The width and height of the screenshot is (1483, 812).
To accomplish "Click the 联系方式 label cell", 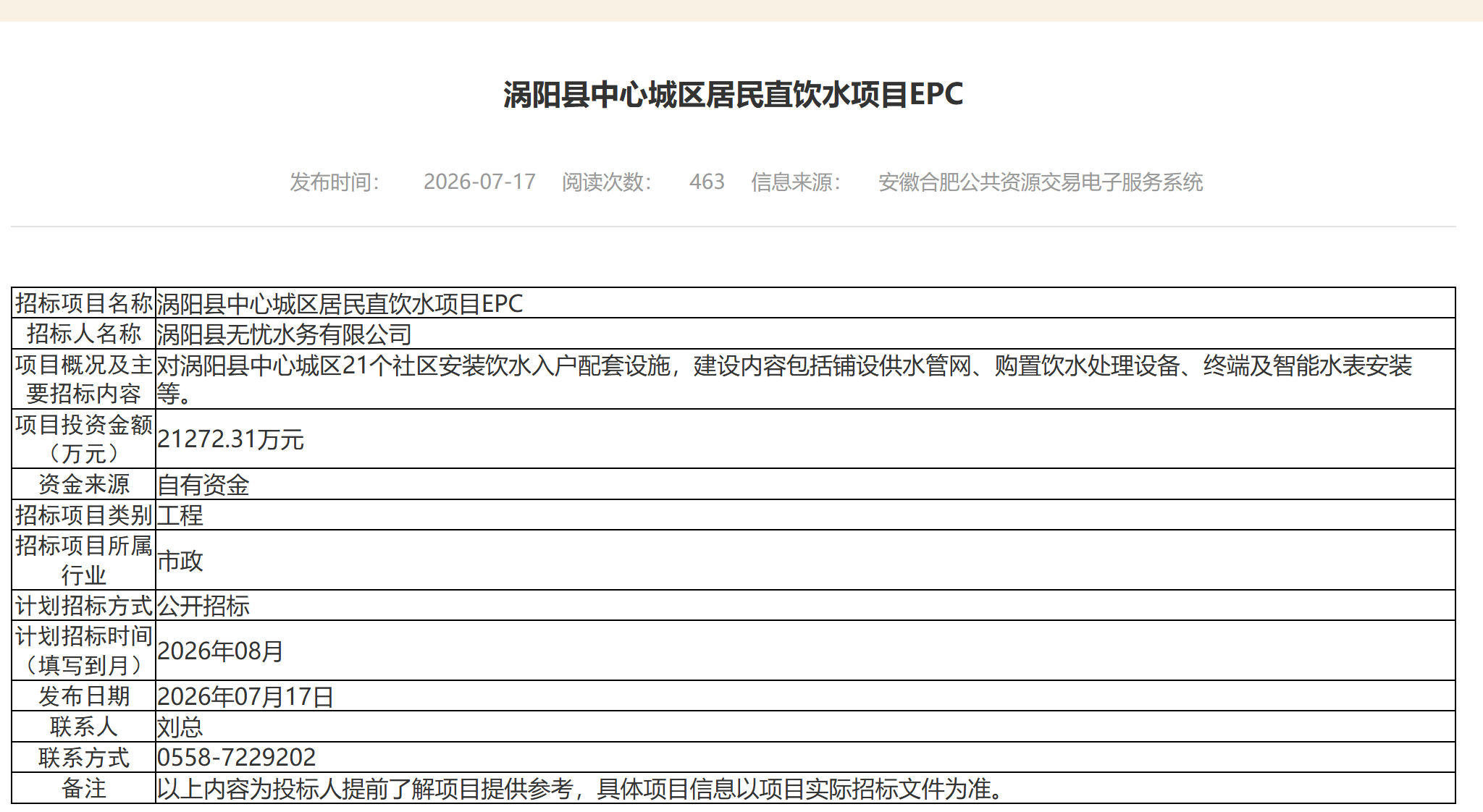I will pyautogui.click(x=84, y=757).
